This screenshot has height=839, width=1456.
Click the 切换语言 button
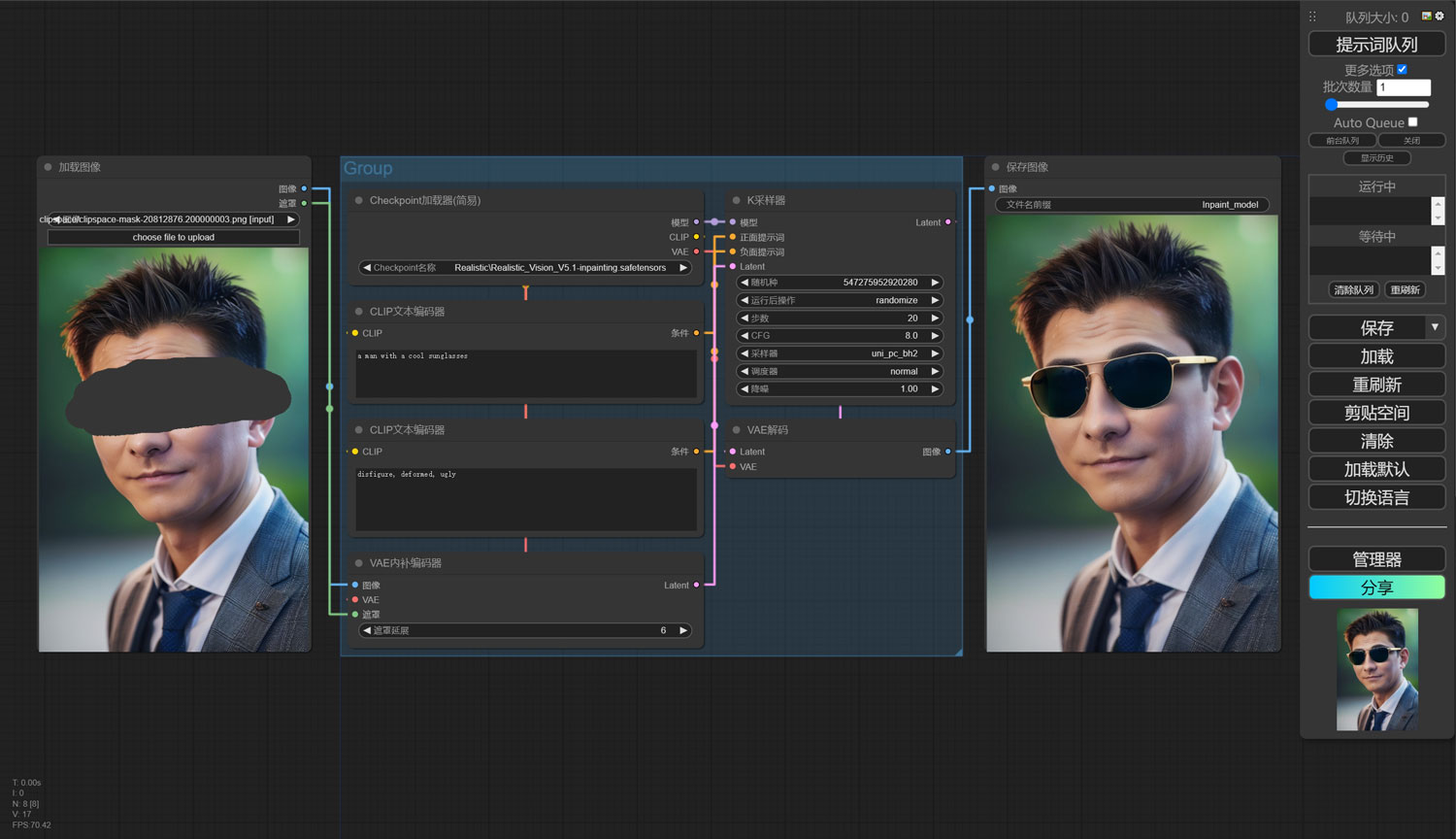[1376, 497]
